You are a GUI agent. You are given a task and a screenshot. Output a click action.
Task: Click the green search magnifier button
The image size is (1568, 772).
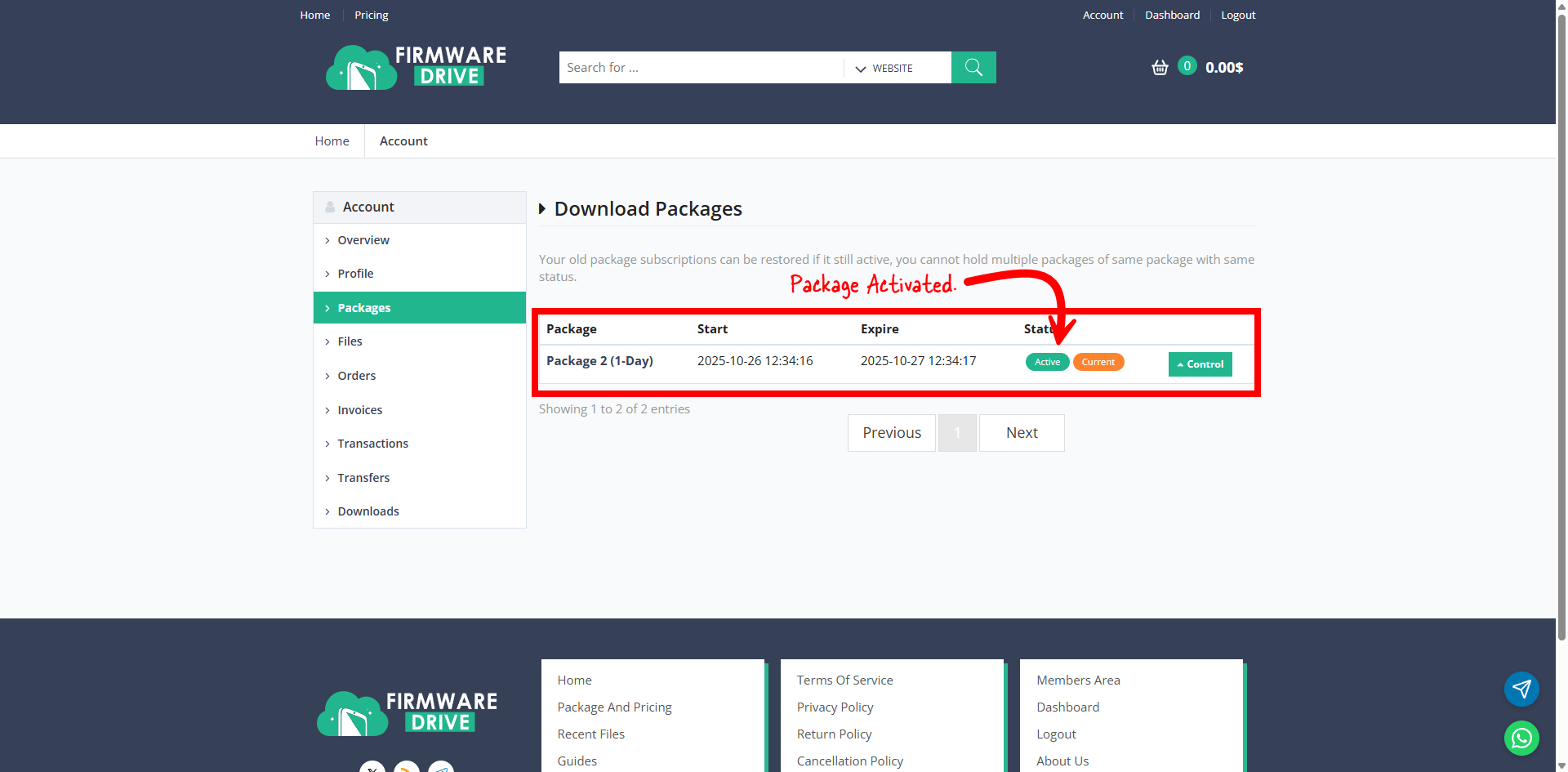973,67
